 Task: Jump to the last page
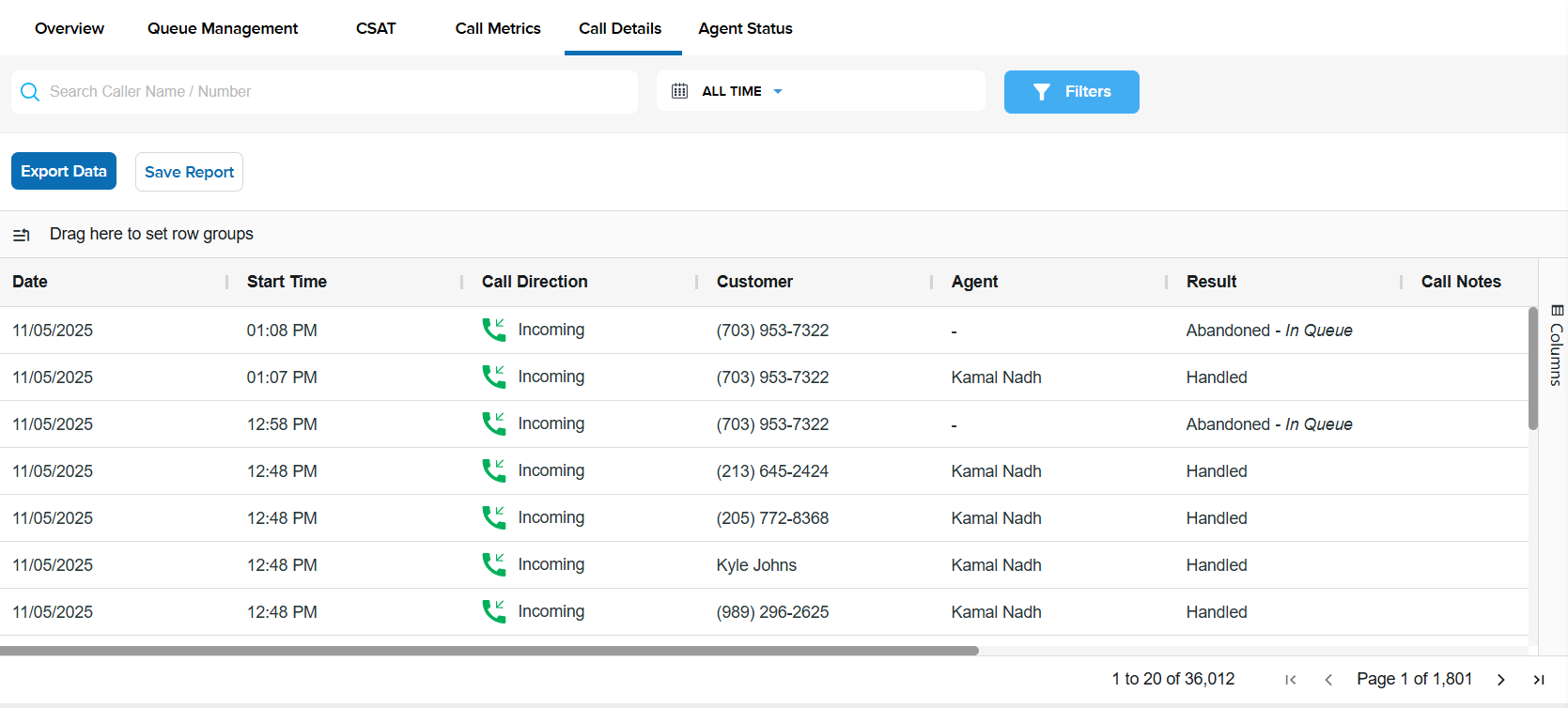[x=1539, y=680]
